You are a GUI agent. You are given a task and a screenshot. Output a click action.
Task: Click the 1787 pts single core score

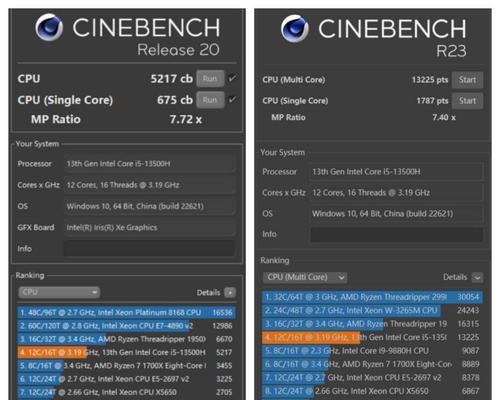coord(432,101)
